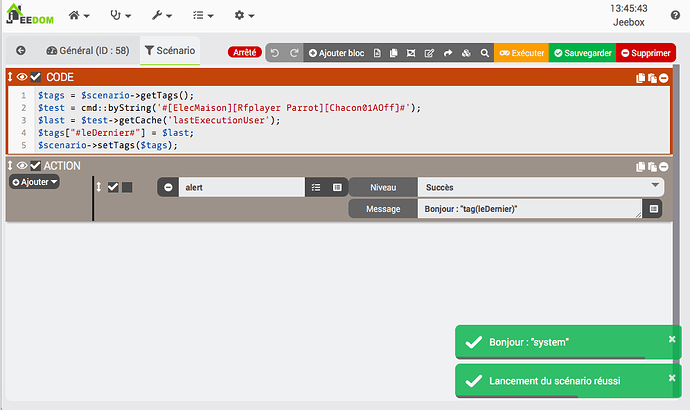The image size is (690, 410).
Task: Open the Jeedom home menu
Action: (x=79, y=15)
